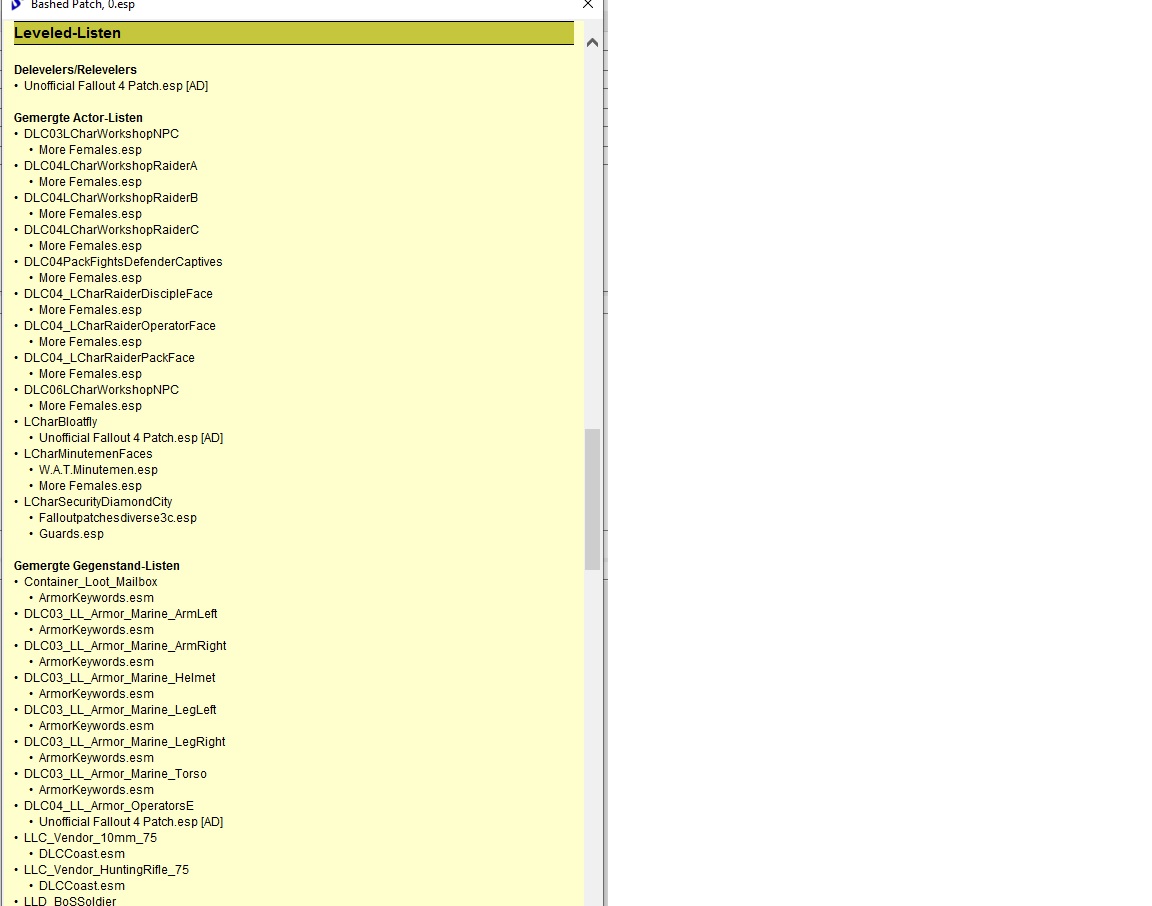Click the Gemergte Gegenstand-Listen heading
This screenshot has height=906, width=1152.
click(96, 566)
